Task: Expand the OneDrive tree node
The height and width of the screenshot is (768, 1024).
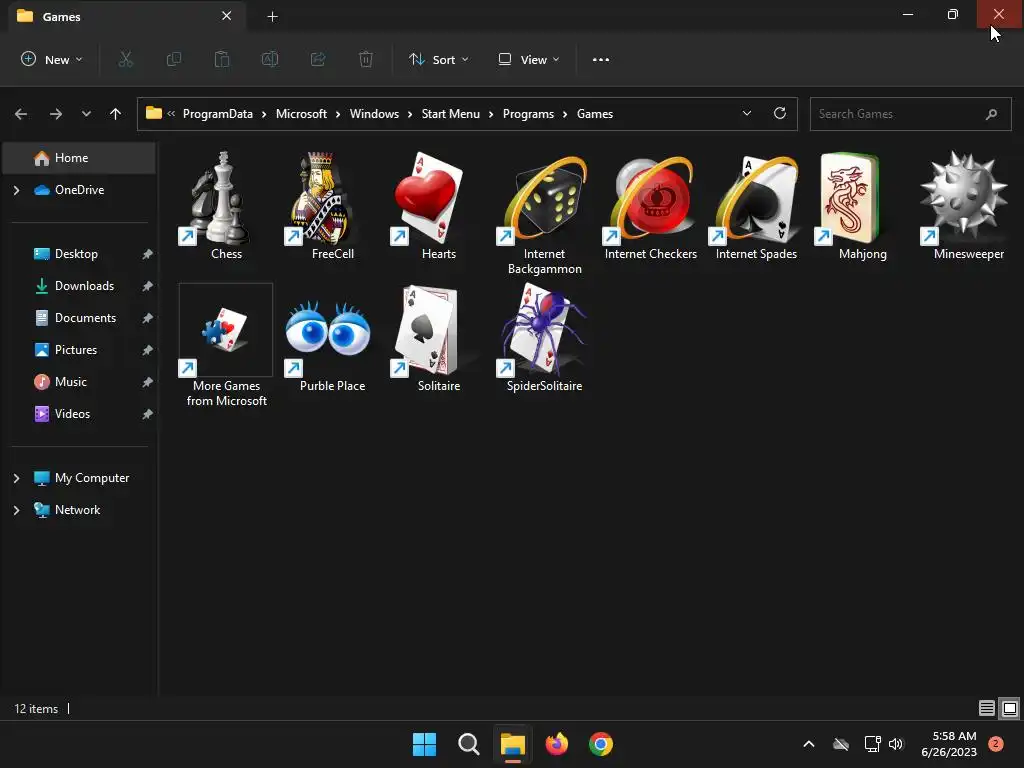Action: pos(16,190)
